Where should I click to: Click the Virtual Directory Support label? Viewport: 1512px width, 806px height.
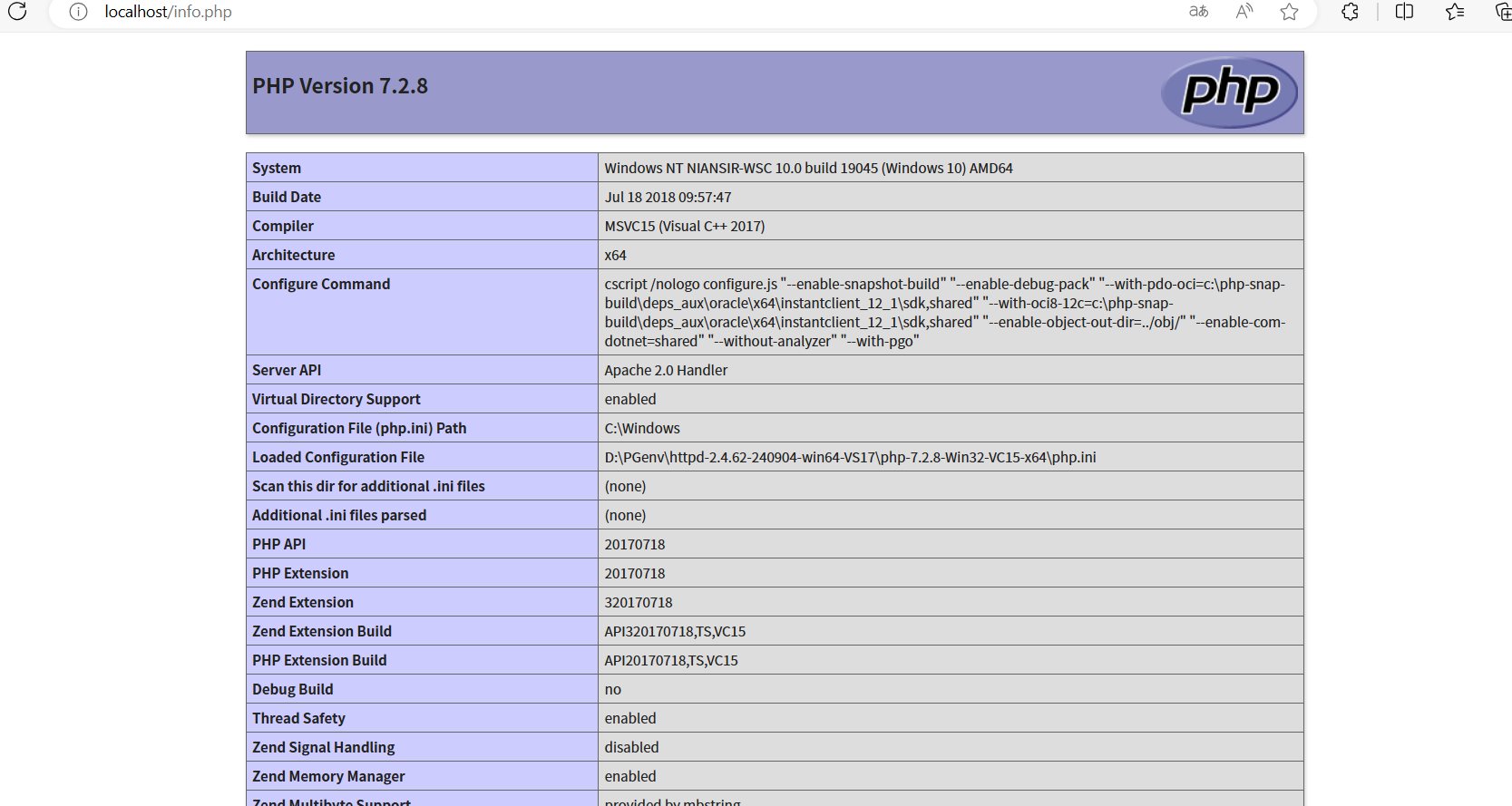(337, 399)
